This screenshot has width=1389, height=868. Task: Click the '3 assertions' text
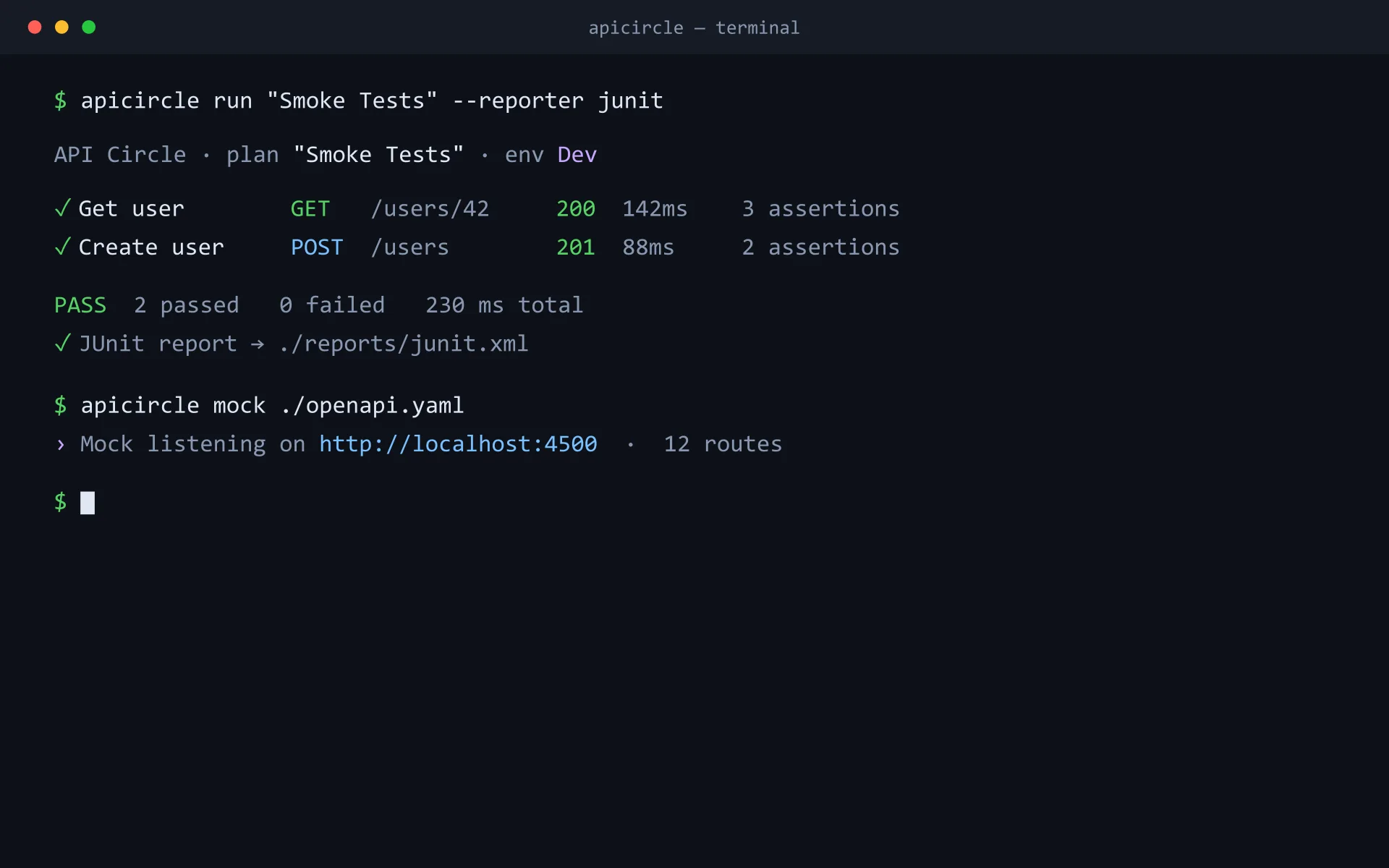point(820,209)
